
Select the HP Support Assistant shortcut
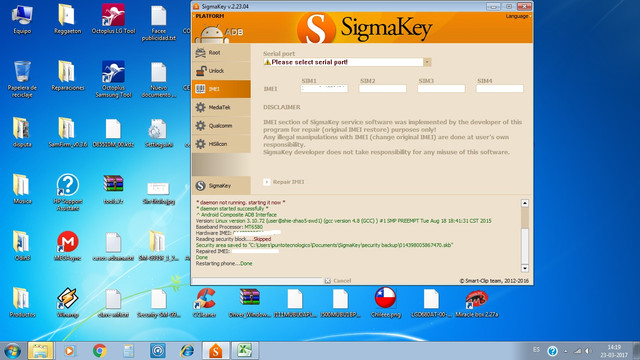[67, 192]
